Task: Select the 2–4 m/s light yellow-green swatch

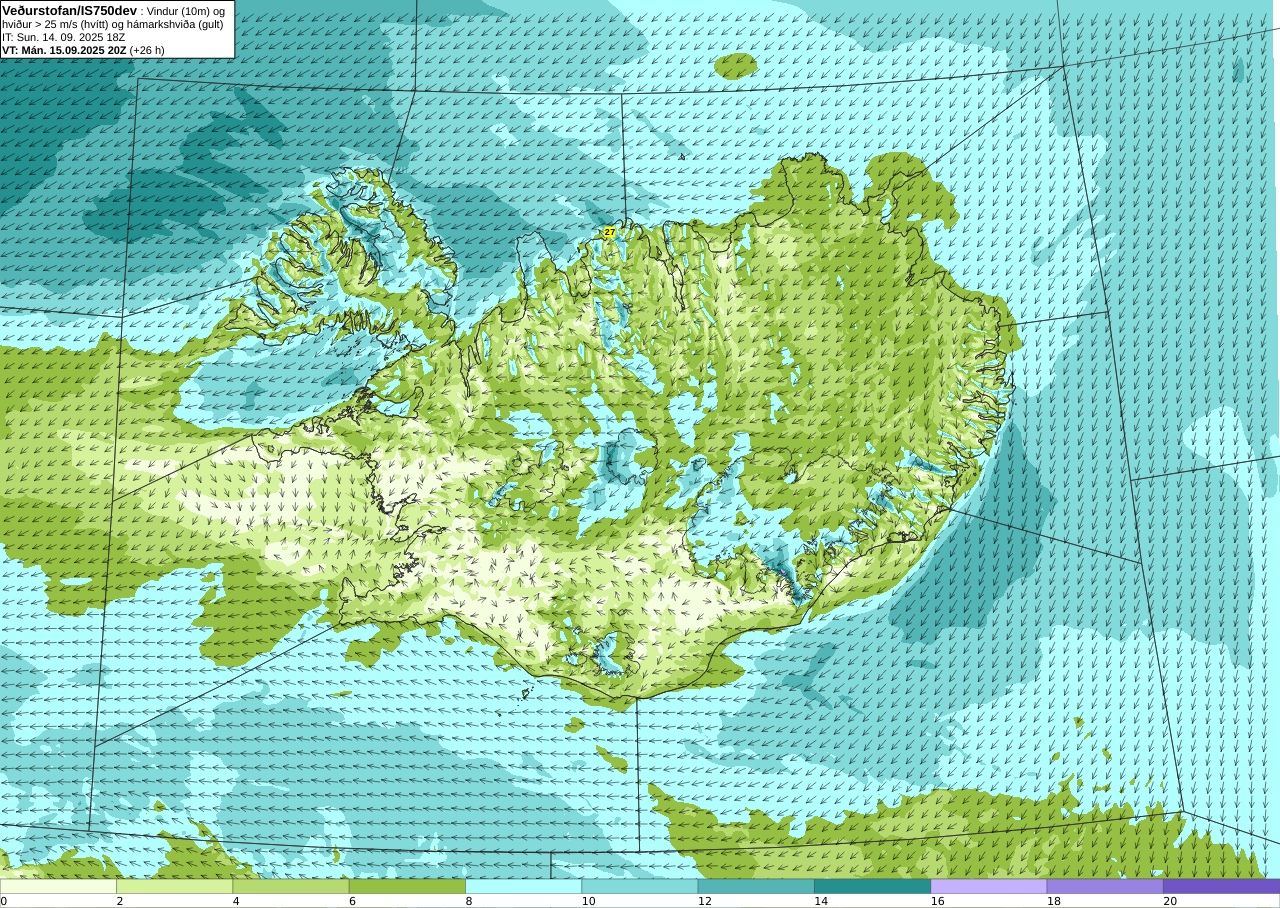Action: coord(174,886)
